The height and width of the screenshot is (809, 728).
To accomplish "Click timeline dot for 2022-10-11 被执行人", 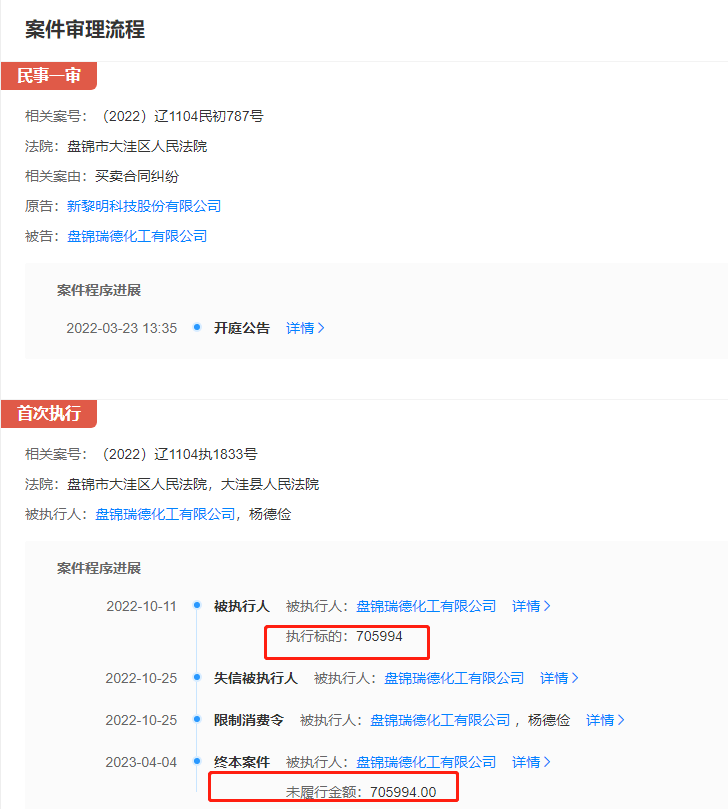I will pyautogui.click(x=197, y=605).
